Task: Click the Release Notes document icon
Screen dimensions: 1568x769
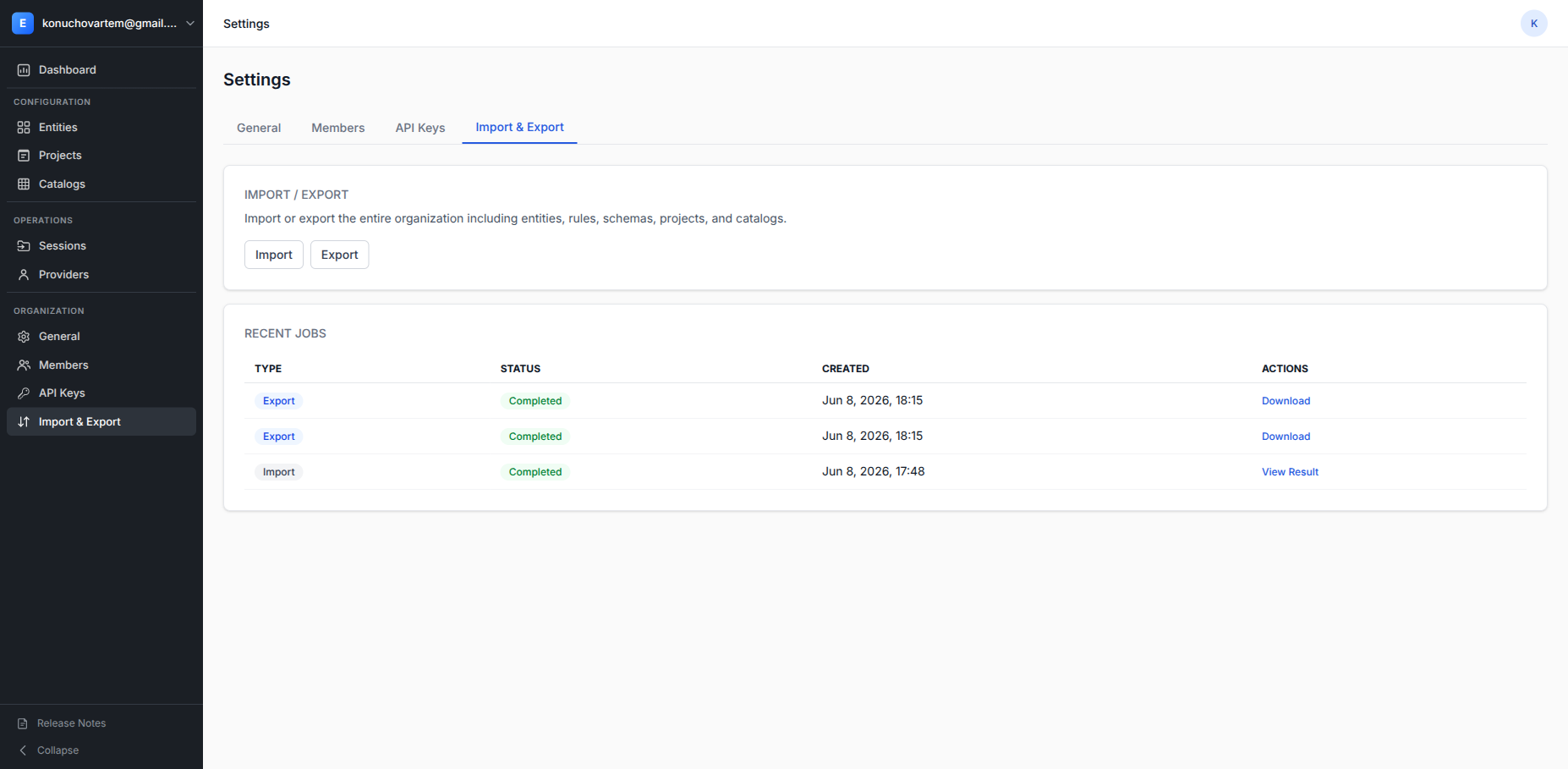Action: [23, 724]
